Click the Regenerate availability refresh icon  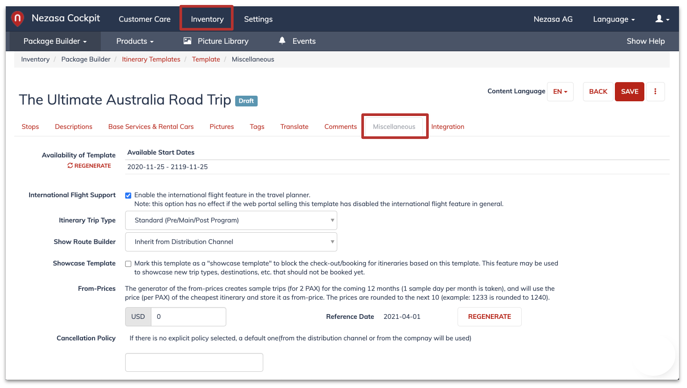[x=70, y=166]
